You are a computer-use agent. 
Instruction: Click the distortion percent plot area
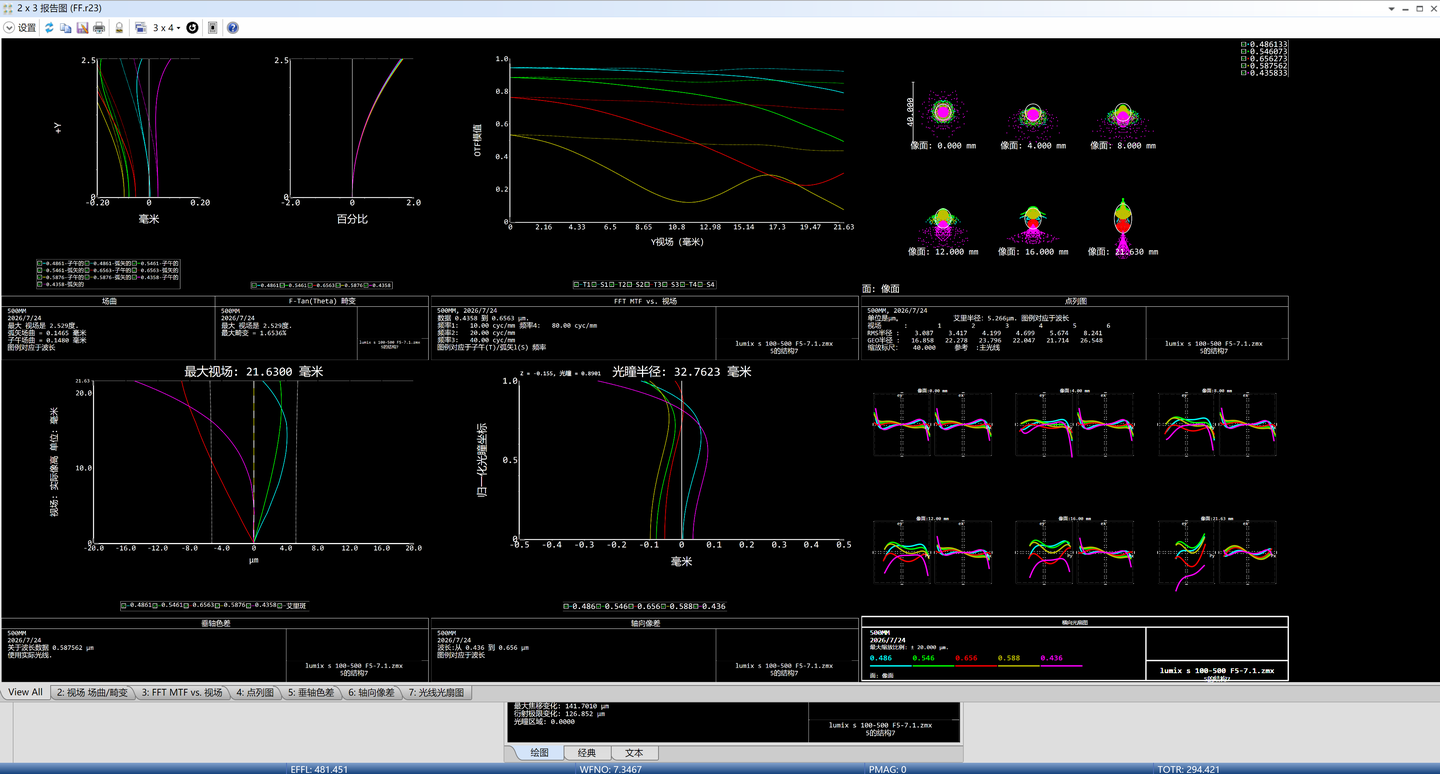pyautogui.click(x=352, y=128)
